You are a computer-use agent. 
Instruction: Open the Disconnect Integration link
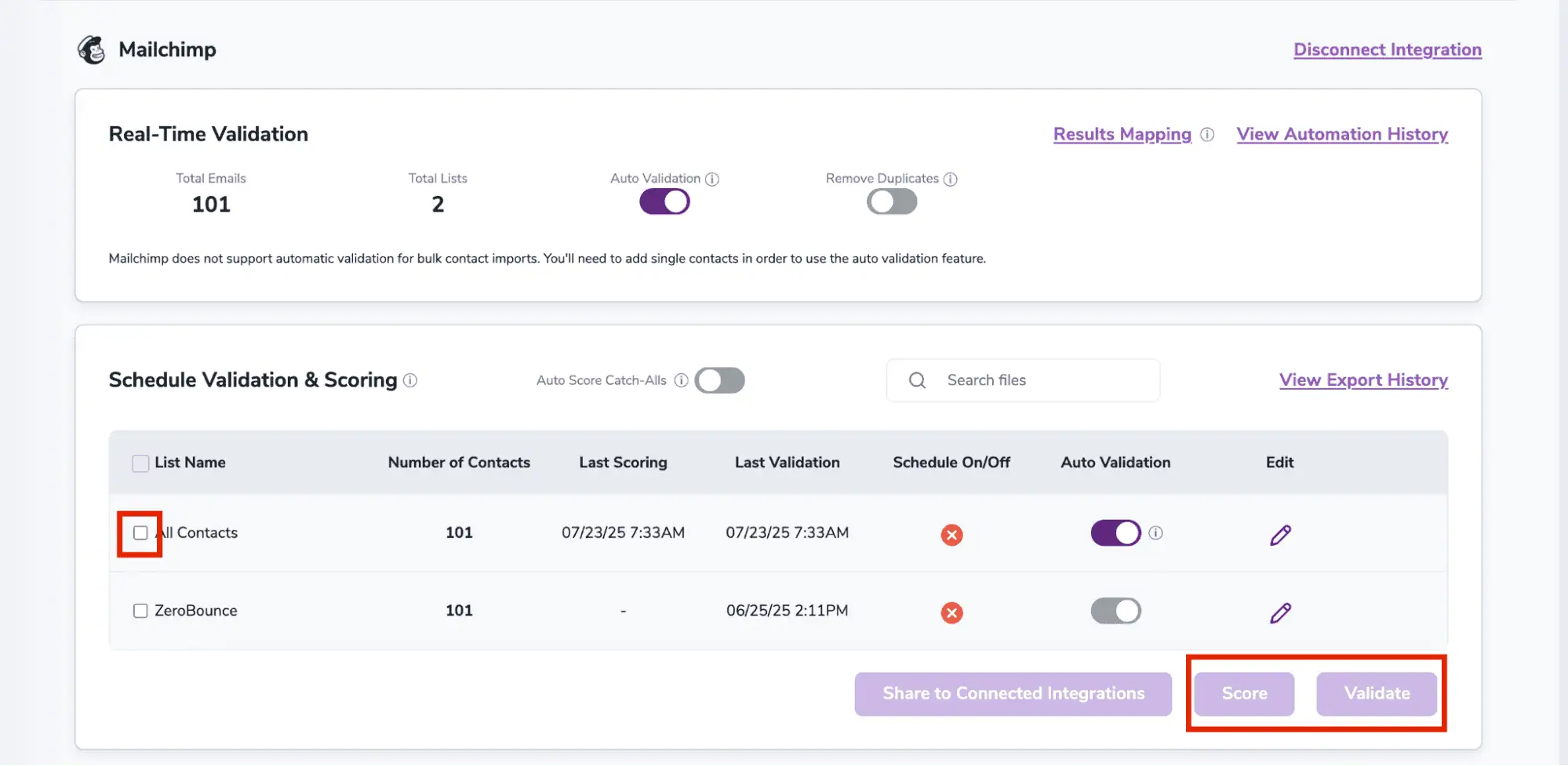[x=1387, y=49]
